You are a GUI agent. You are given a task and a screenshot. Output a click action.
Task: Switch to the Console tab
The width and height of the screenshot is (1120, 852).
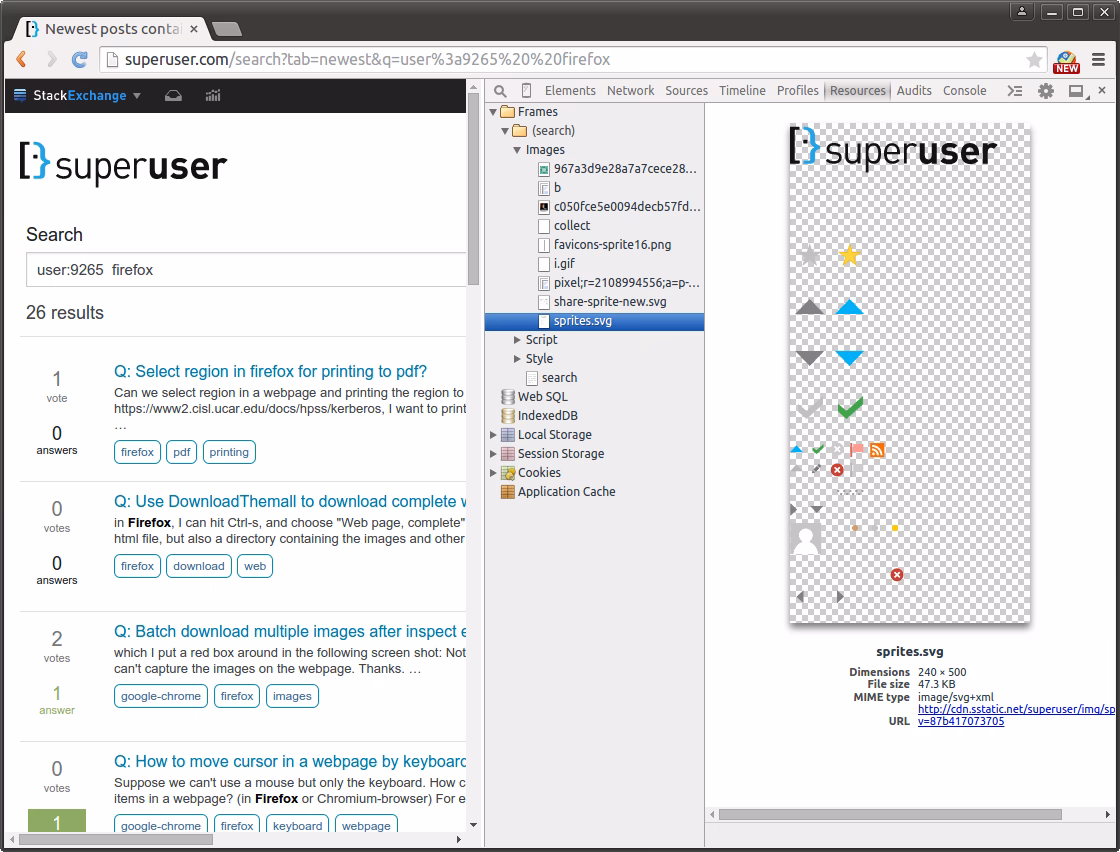(x=964, y=91)
